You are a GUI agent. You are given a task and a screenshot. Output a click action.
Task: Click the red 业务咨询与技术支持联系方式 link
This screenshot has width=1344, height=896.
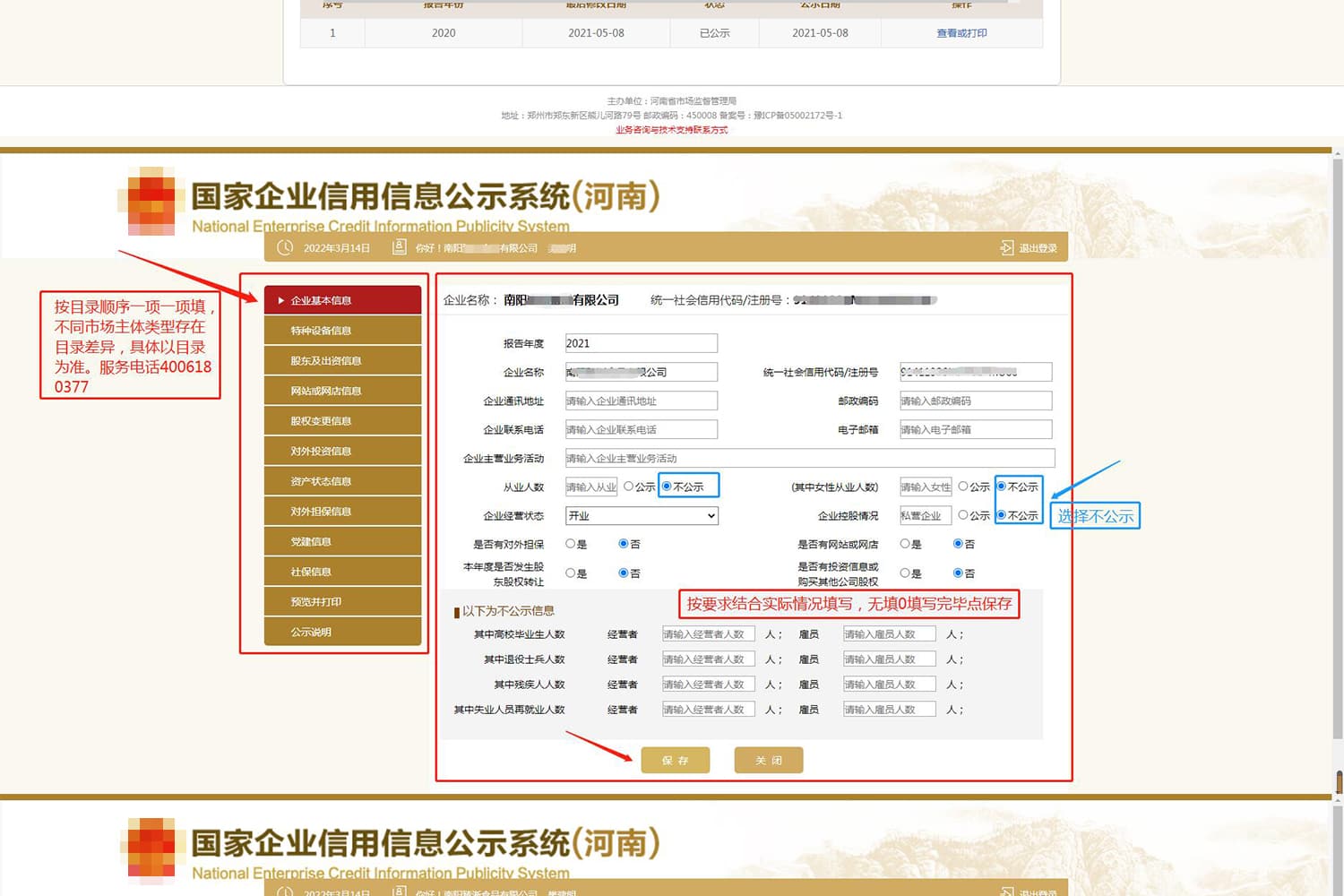[x=671, y=130]
